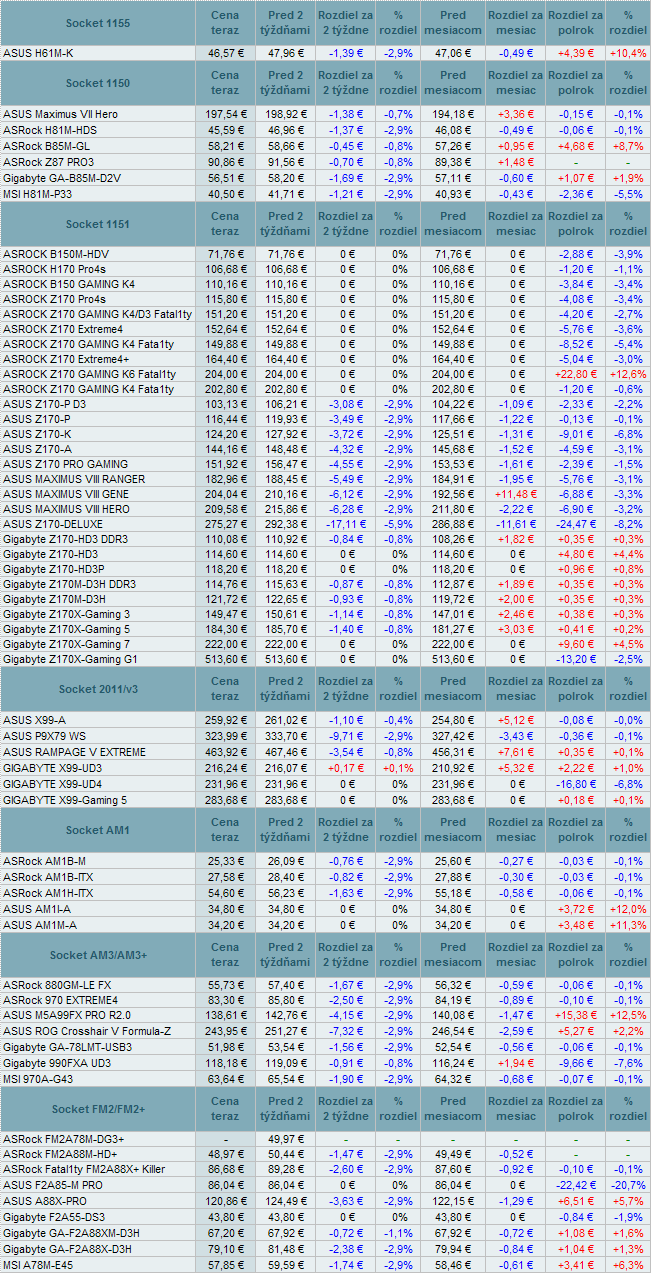Click the ASUS A88X-PRO product name
This screenshot has height=1273, width=651.
point(44,1200)
